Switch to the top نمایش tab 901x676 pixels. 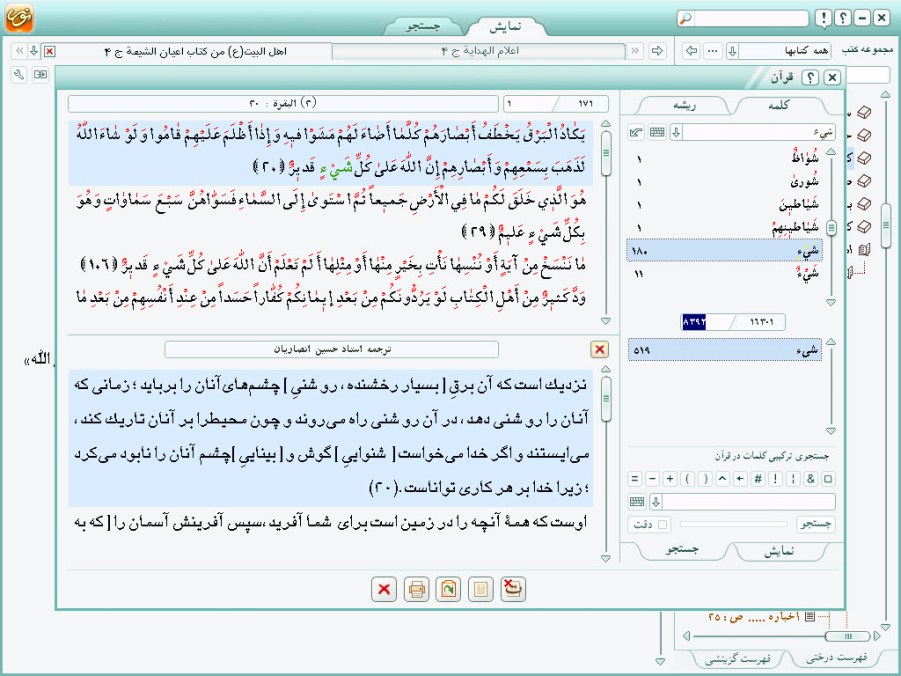(505, 26)
